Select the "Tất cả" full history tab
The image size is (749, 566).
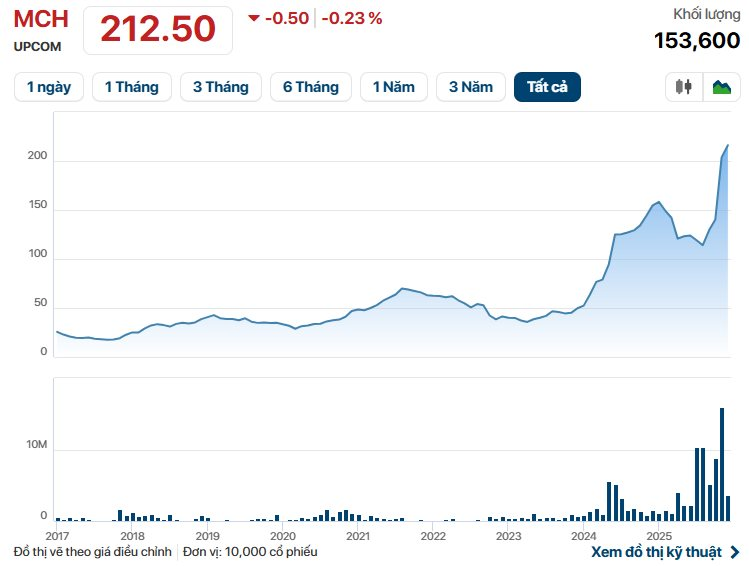tap(547, 87)
